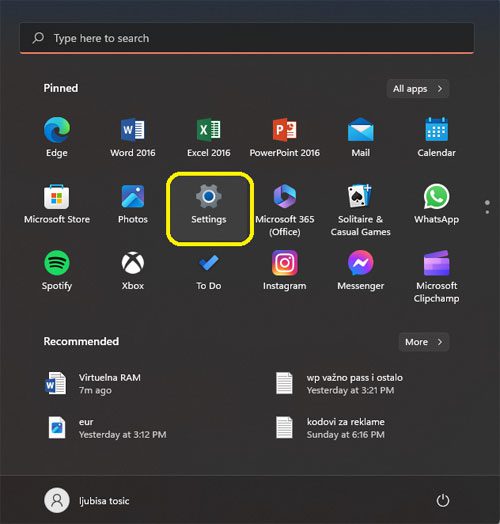
Task: Show More recommended items
Action: click(x=424, y=342)
